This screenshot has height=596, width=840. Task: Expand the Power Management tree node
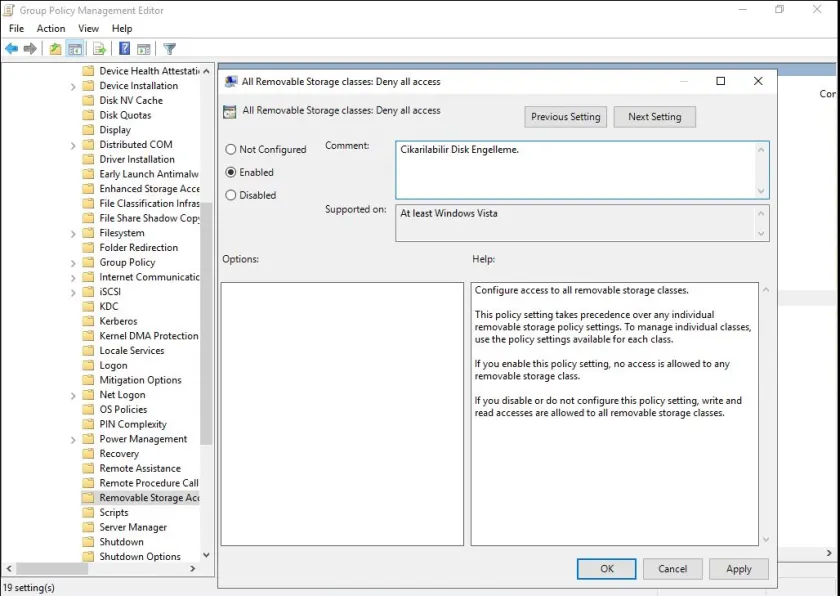point(74,439)
